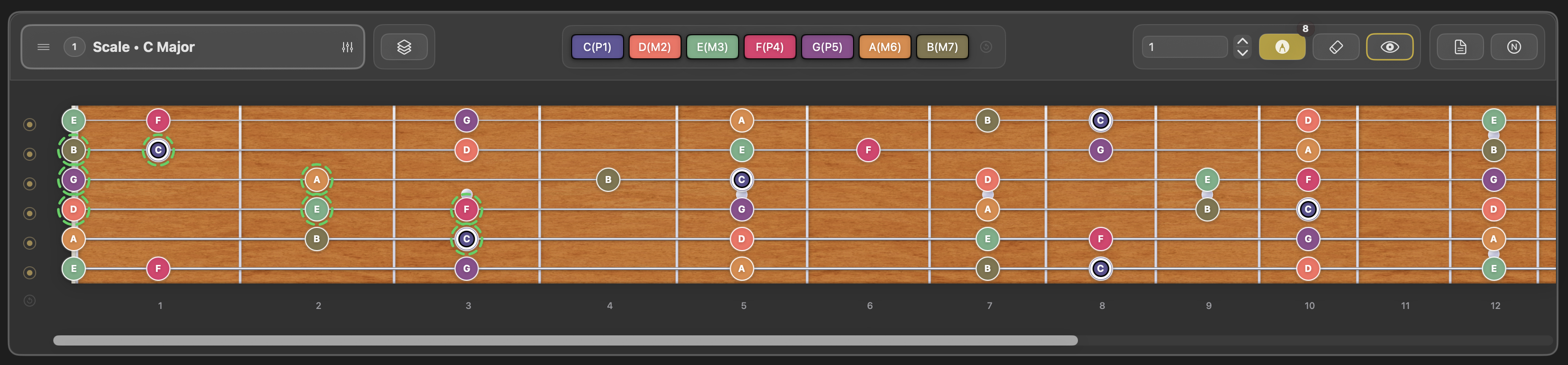Screen dimensions: 1568x365
Task: Click highlighted open D string note
Action: point(74,209)
